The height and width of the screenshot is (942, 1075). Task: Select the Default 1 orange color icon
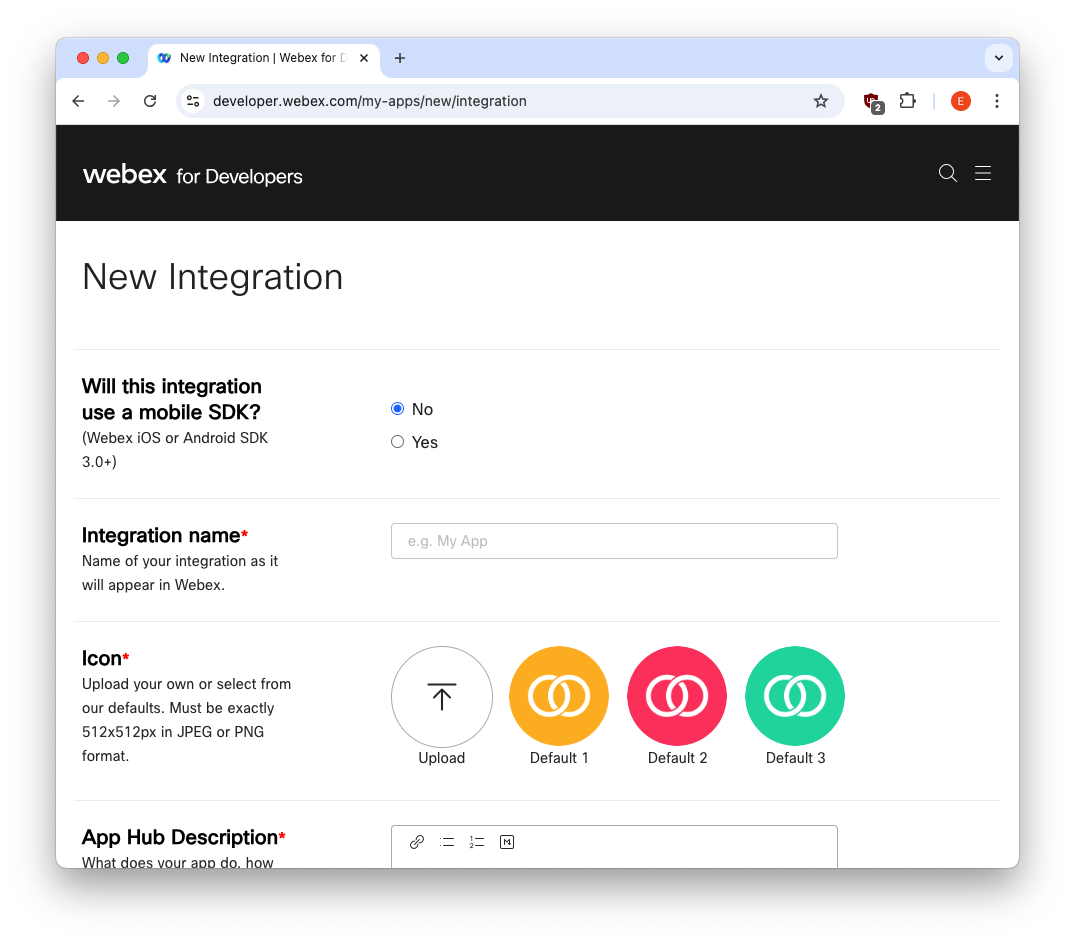pyautogui.click(x=559, y=696)
